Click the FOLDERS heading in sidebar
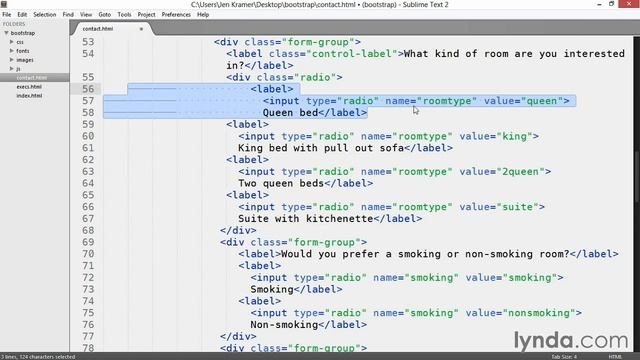This screenshot has height=360, width=640. 14,24
